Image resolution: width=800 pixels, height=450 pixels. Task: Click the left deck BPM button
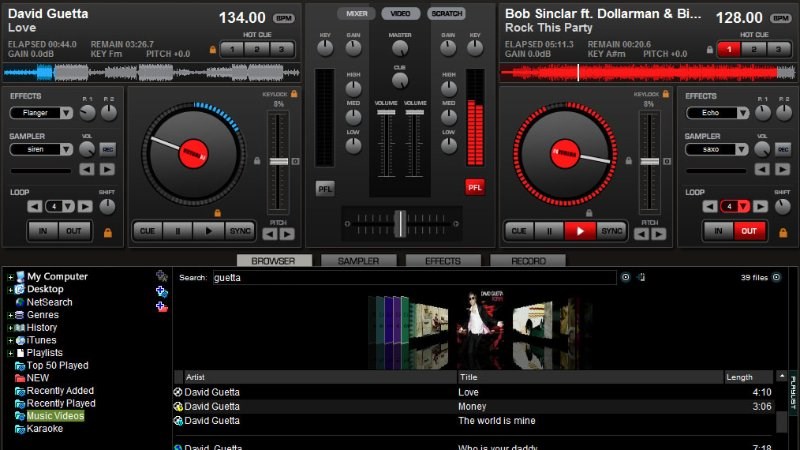(x=284, y=18)
